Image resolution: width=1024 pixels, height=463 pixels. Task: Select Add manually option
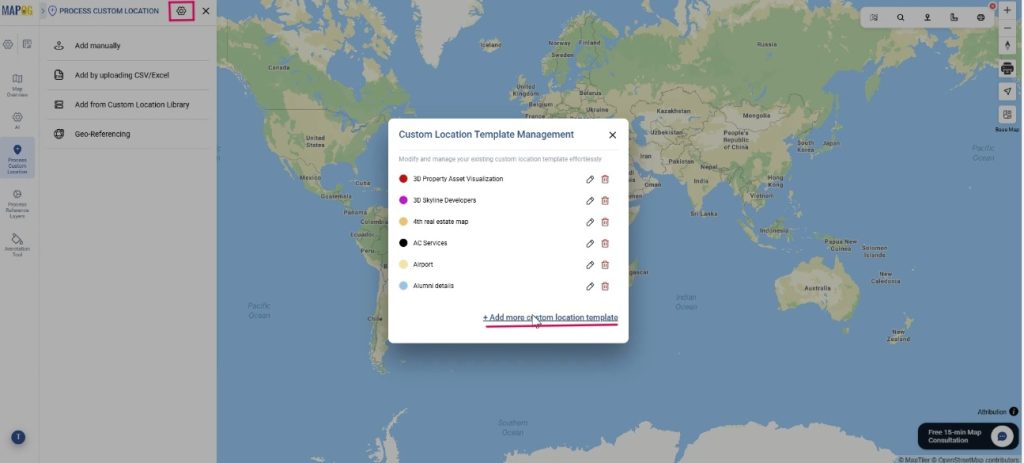click(x=127, y=46)
